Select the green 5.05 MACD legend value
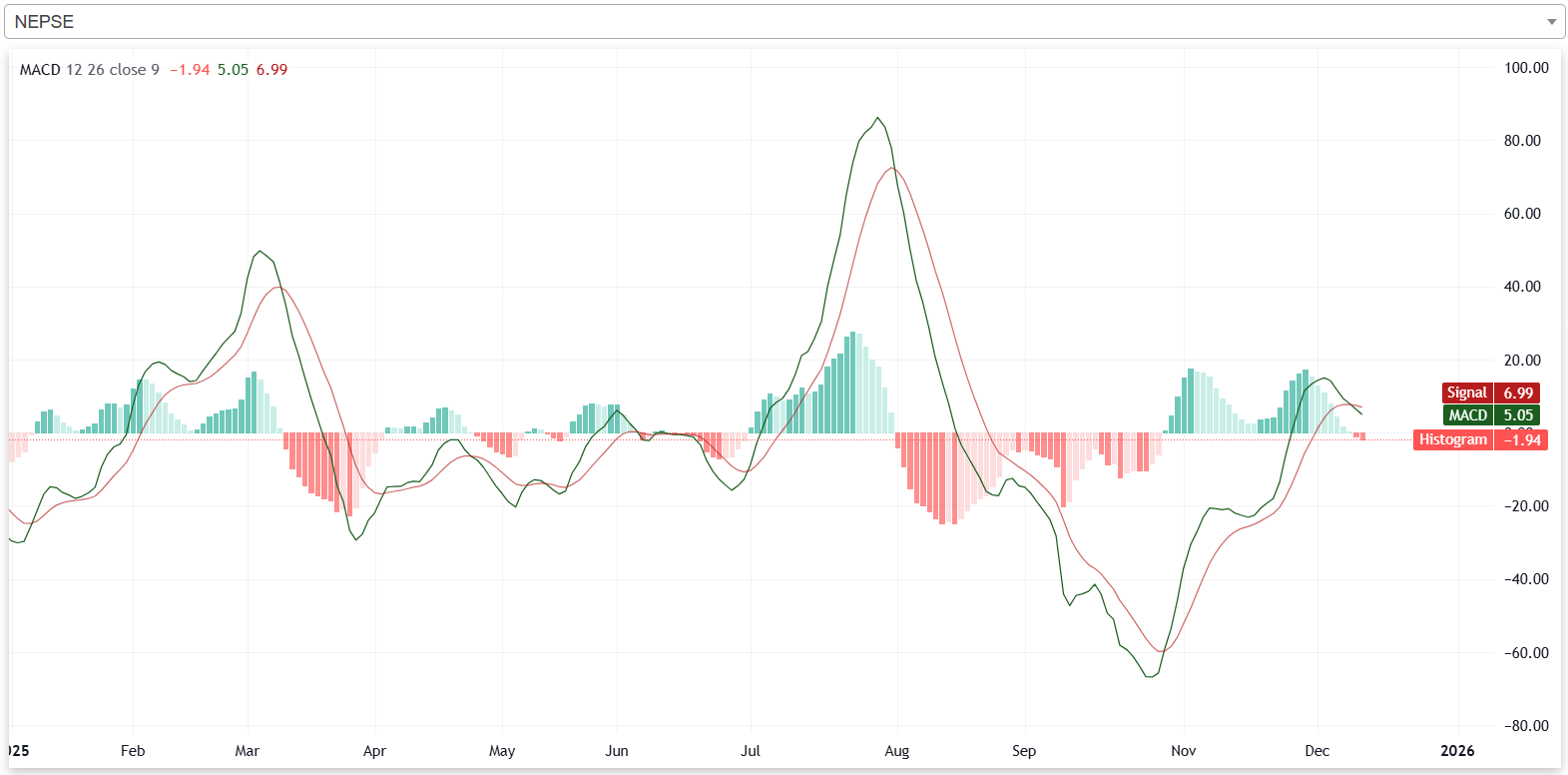Screen dimensions: 1568x775 click(x=233, y=70)
